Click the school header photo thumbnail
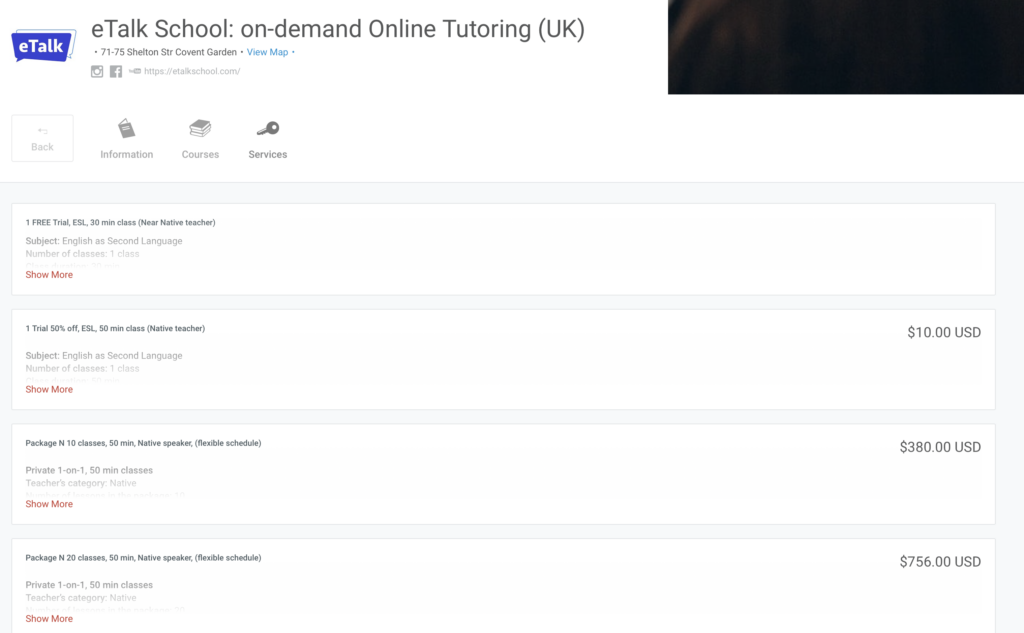This screenshot has height=633, width=1024. click(x=846, y=47)
